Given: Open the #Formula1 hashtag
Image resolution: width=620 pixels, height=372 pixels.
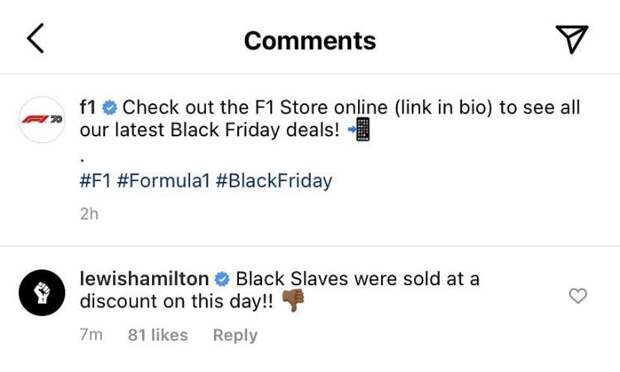Looking at the screenshot, I should 163,181.
